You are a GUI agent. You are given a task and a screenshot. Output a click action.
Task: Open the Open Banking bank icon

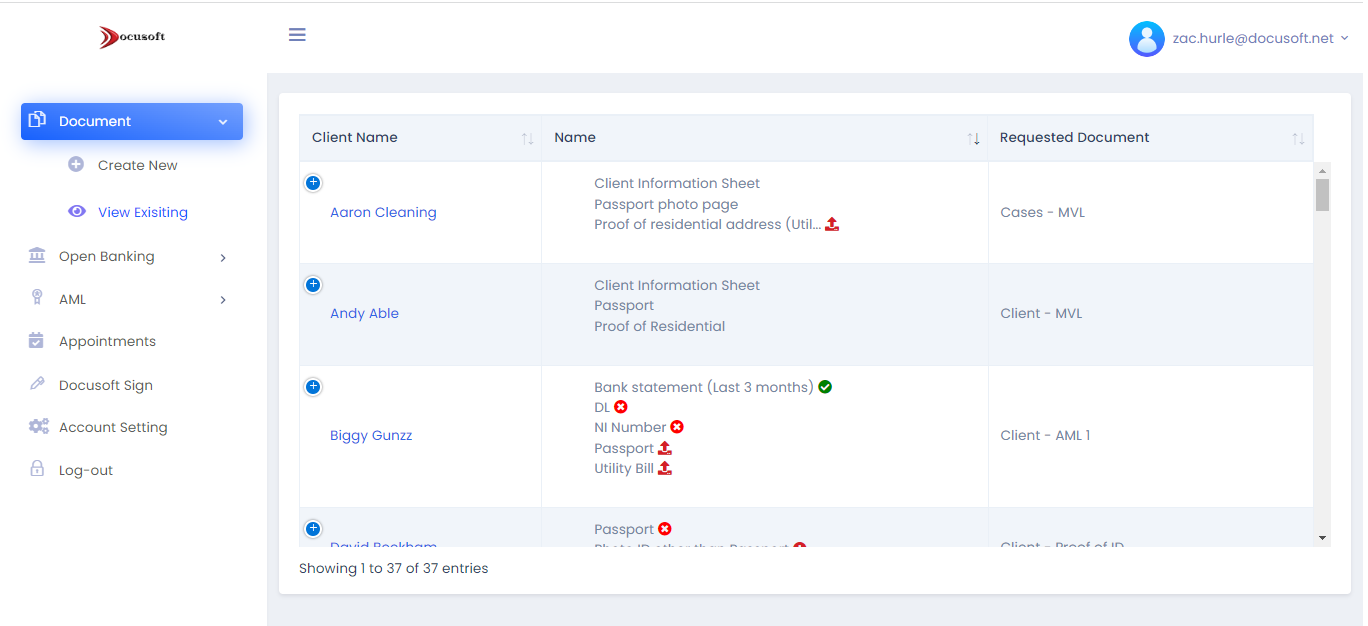click(x=37, y=255)
